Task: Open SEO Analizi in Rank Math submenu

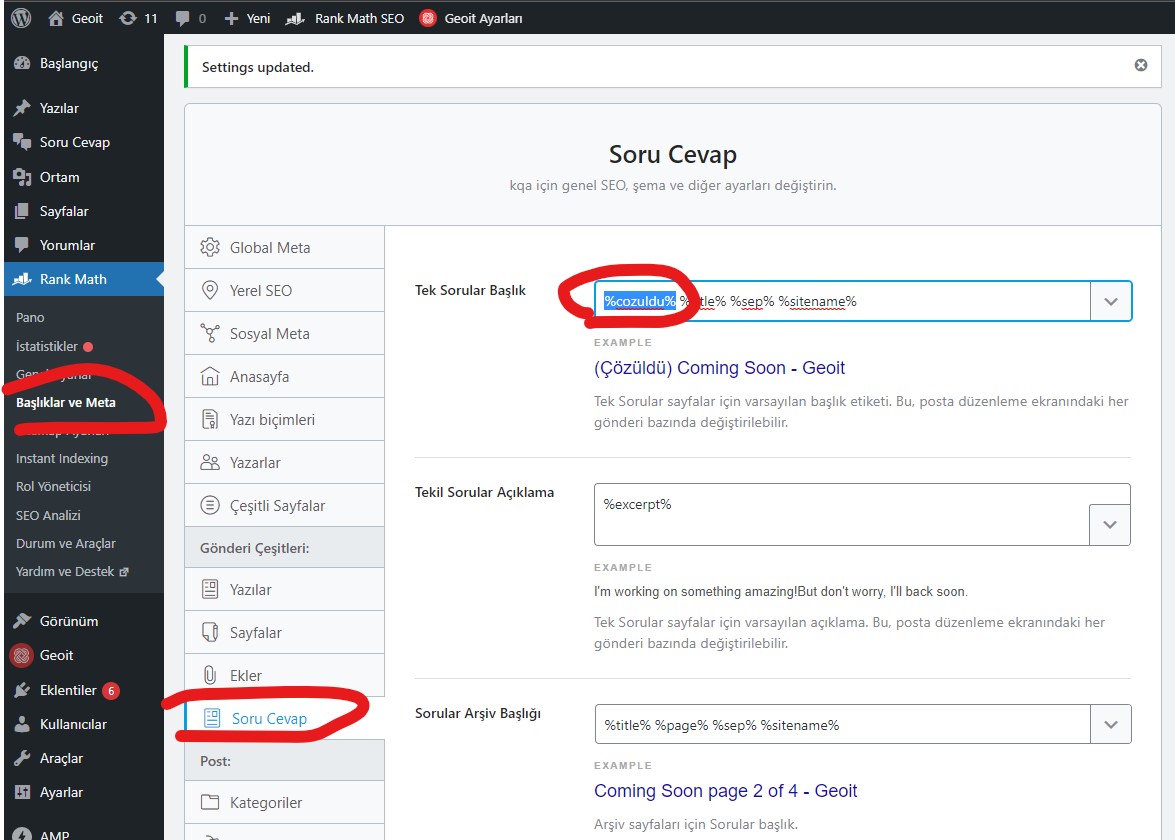Action: (x=48, y=516)
